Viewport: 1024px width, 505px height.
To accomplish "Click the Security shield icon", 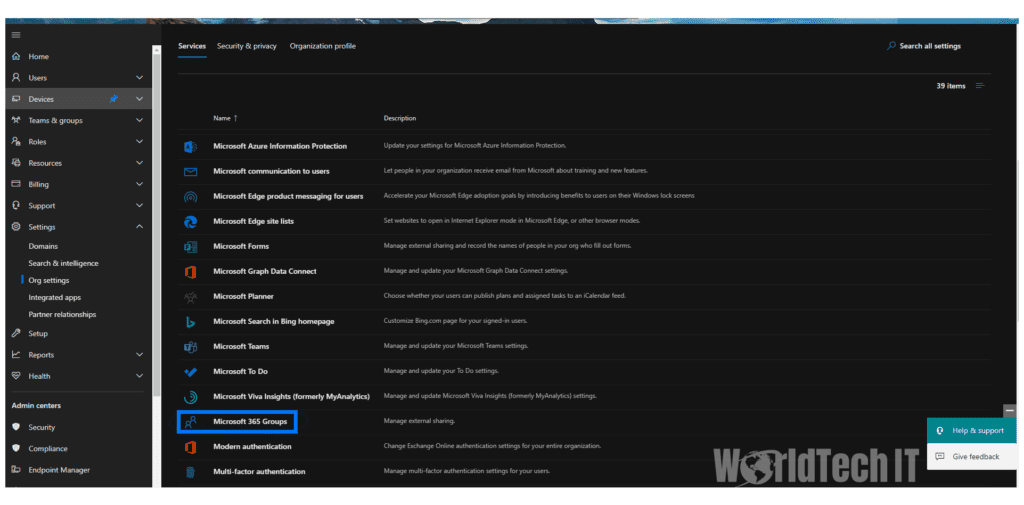I will (16, 427).
